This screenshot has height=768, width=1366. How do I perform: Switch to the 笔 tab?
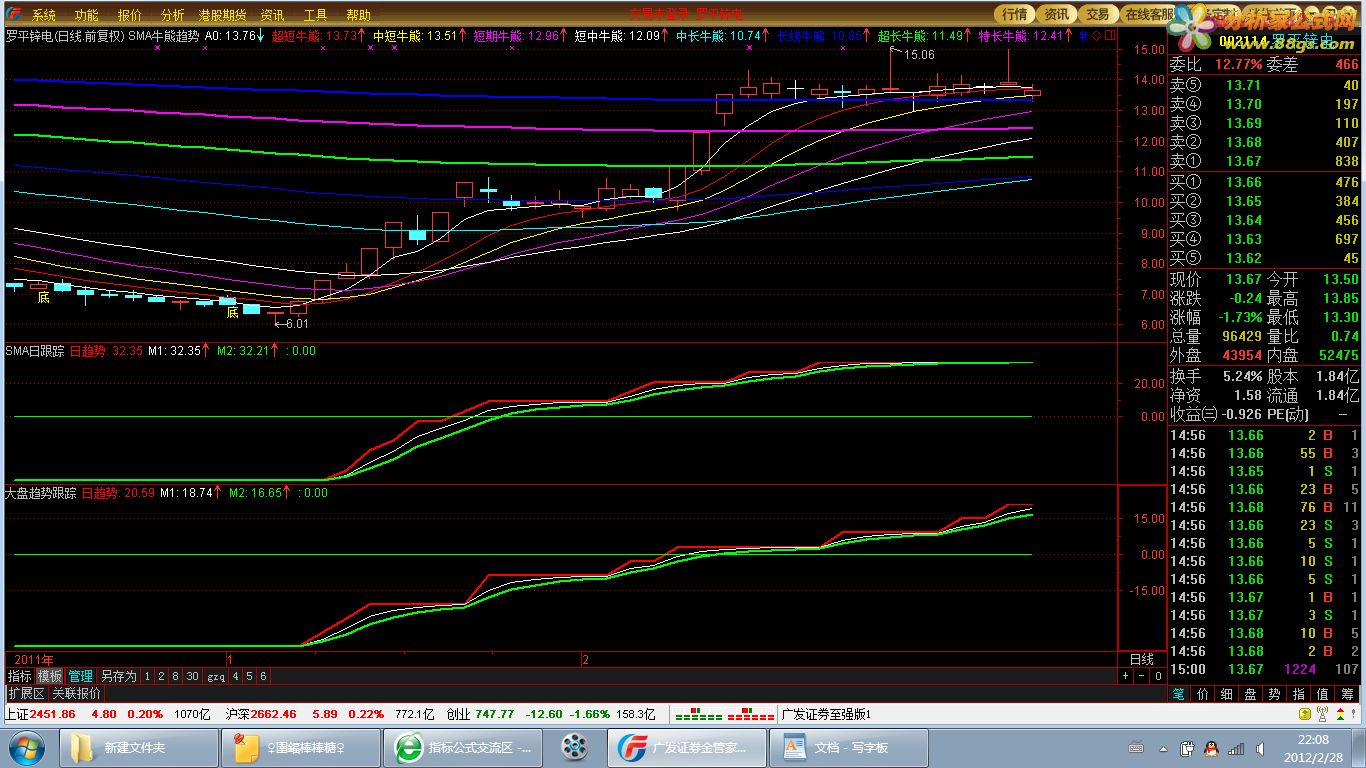[1179, 693]
